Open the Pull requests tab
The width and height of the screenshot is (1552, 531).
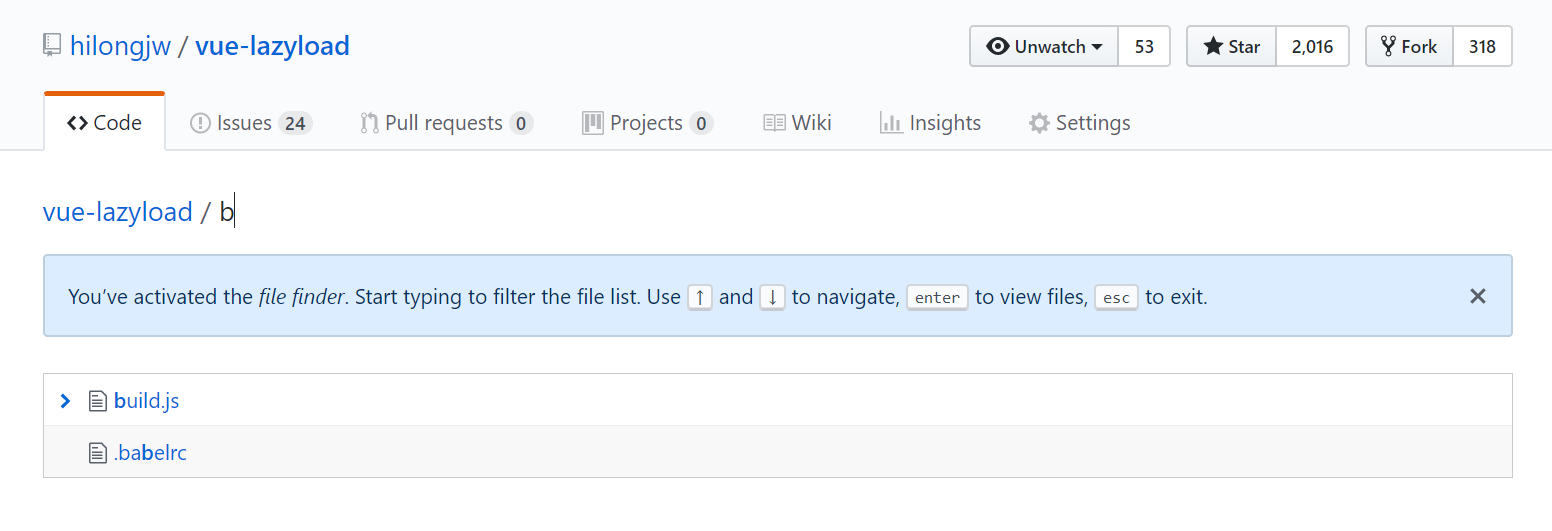[x=446, y=123]
